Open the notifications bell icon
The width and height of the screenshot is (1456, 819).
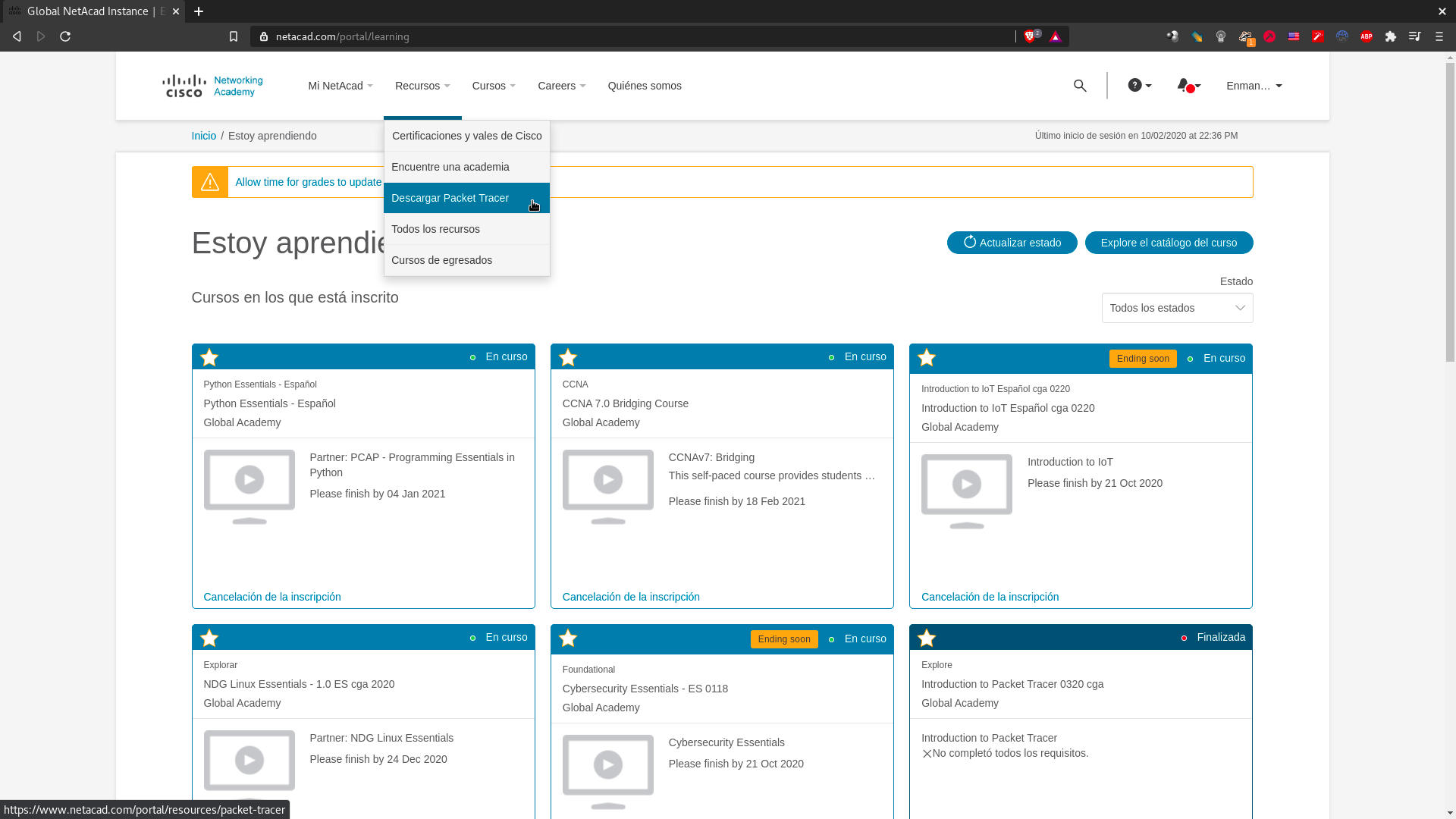point(1188,86)
